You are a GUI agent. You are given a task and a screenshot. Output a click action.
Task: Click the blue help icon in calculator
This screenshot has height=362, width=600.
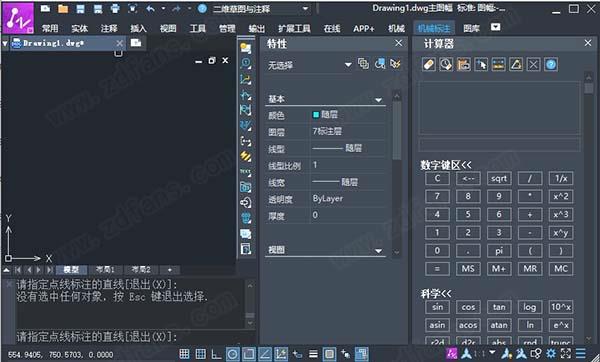click(551, 64)
